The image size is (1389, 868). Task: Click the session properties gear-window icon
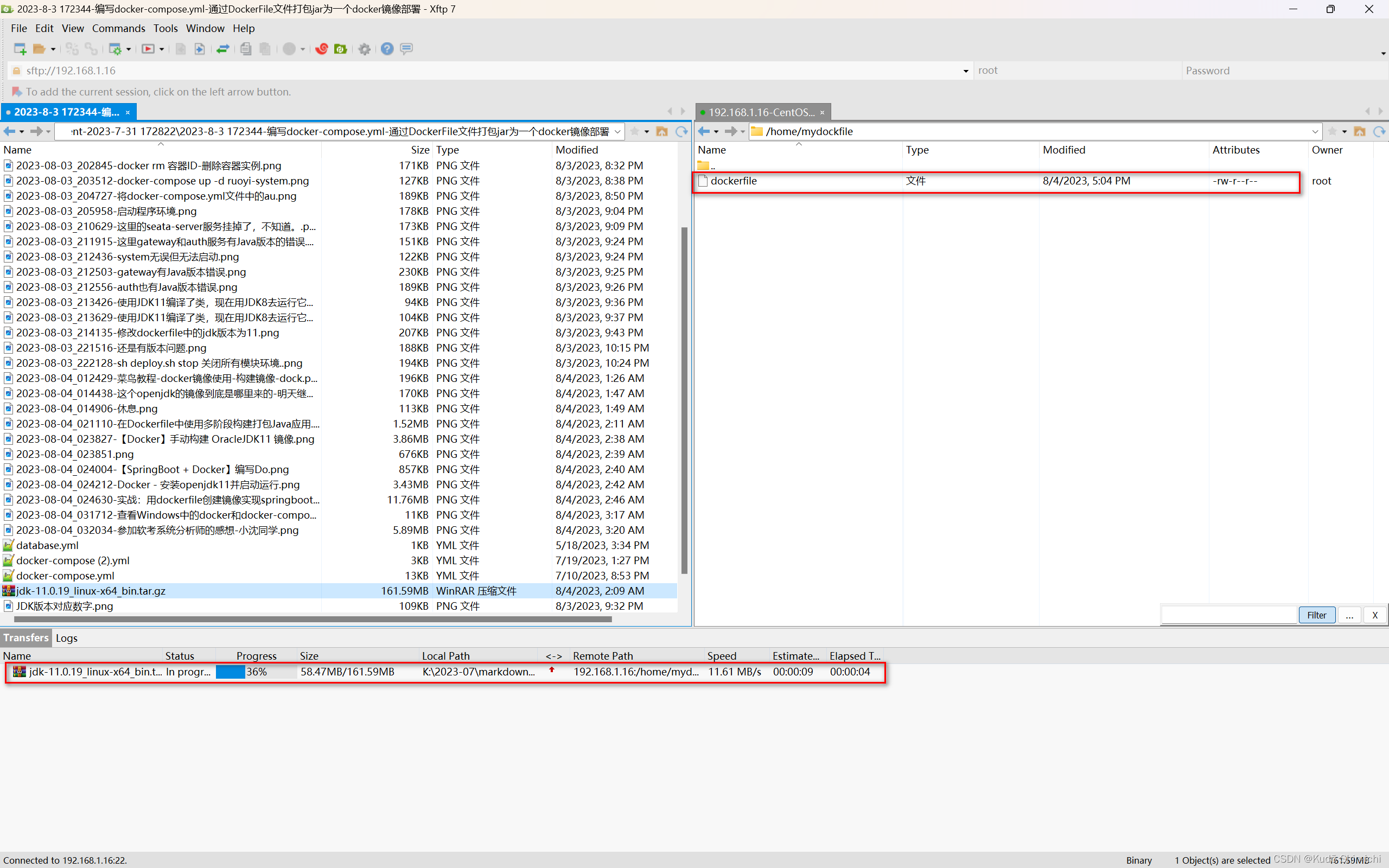pyautogui.click(x=116, y=49)
